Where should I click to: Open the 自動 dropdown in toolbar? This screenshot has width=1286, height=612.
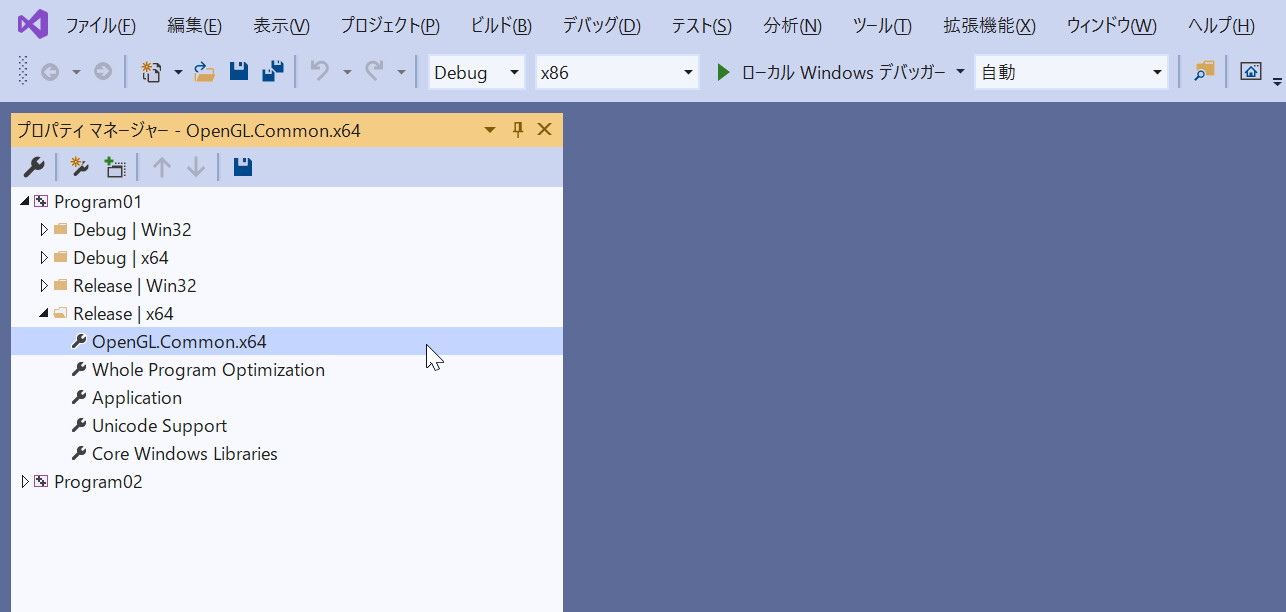(x=1071, y=72)
